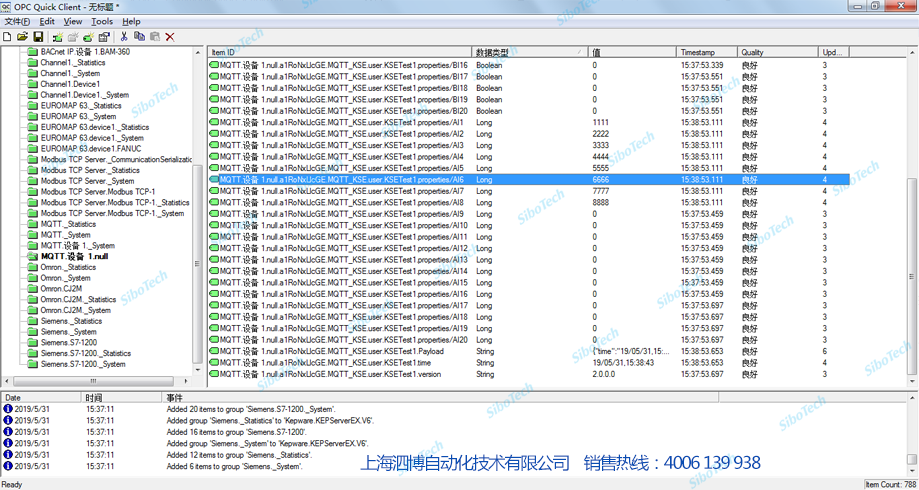Viewport: 919px width, 490px height.
Task: Sort by the Item ID column header
Action: point(340,52)
